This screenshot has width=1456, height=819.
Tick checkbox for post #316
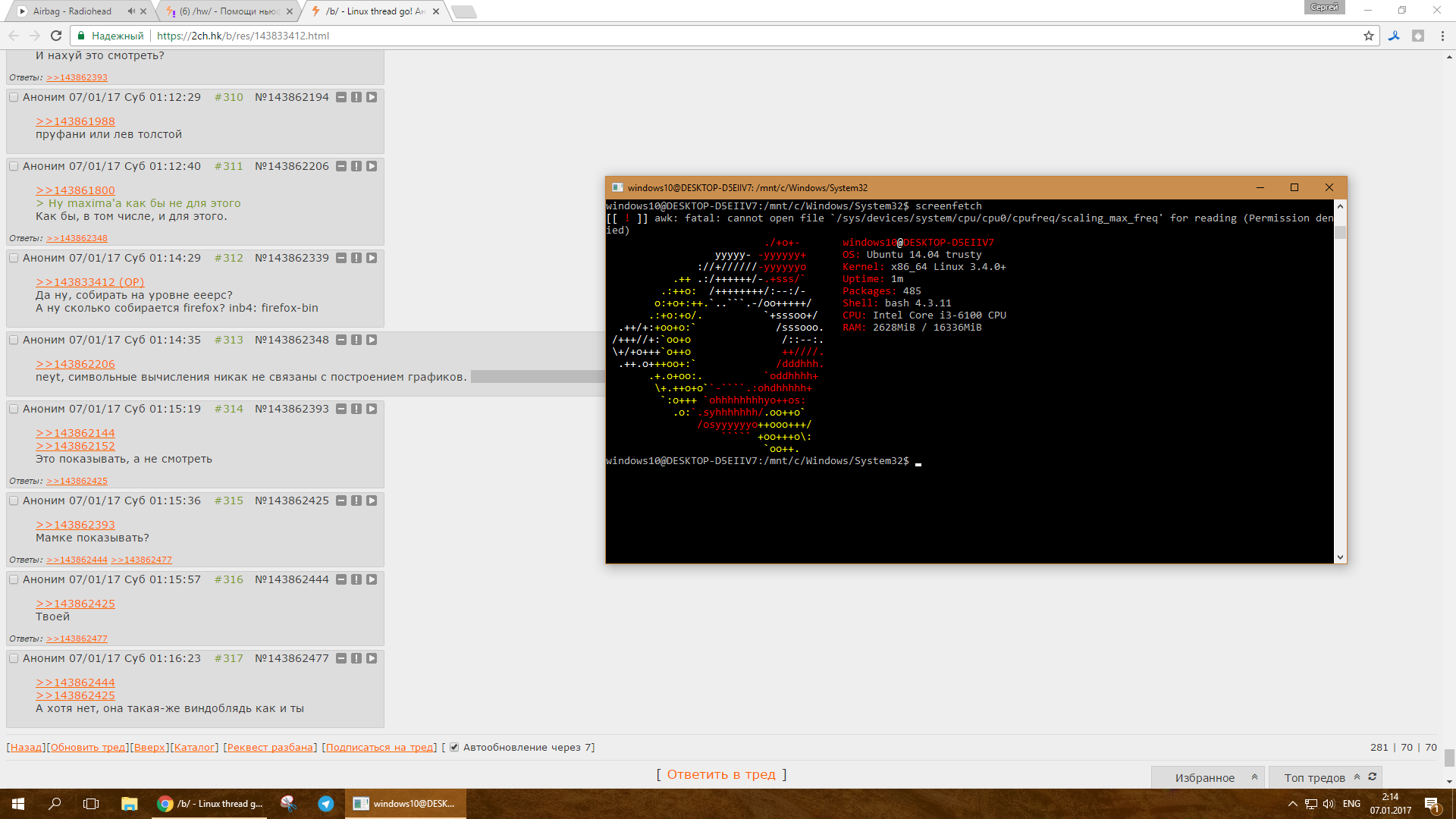14,579
